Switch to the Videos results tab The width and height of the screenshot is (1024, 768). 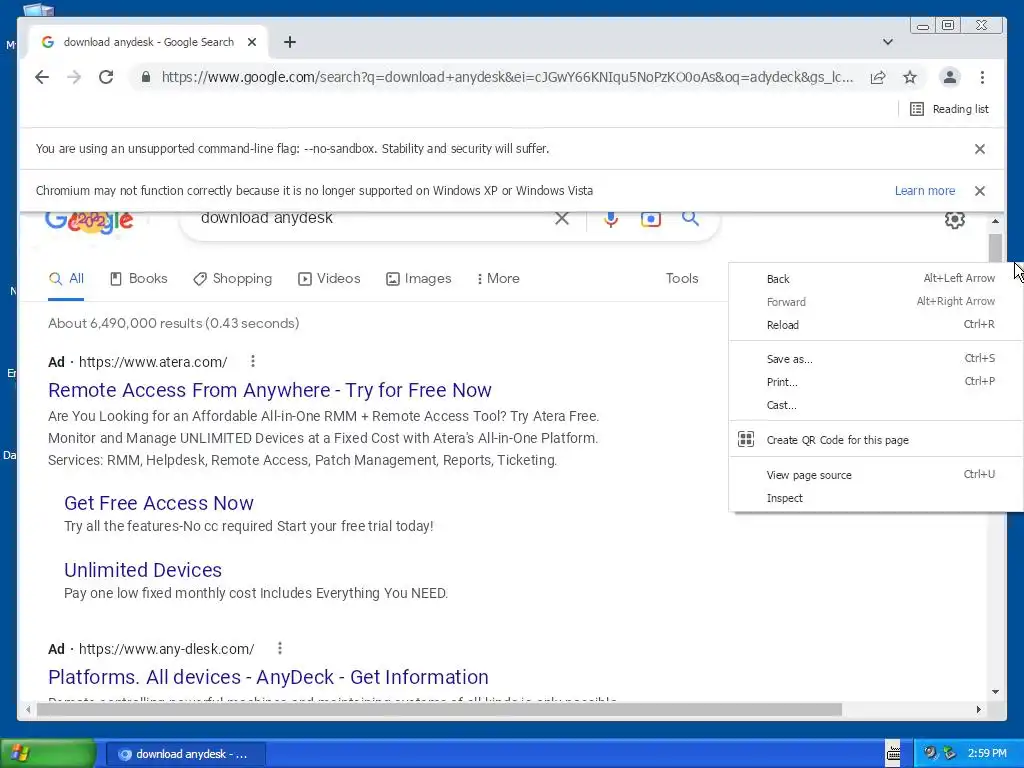329,279
